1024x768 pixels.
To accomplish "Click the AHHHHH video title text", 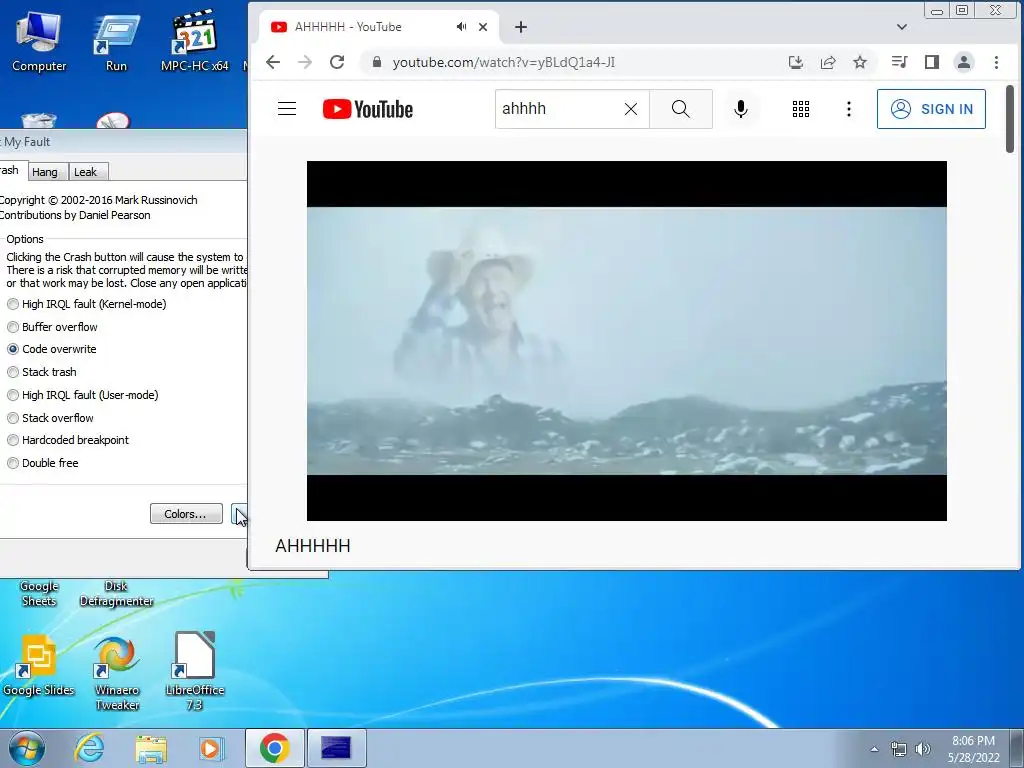I will point(313,546).
